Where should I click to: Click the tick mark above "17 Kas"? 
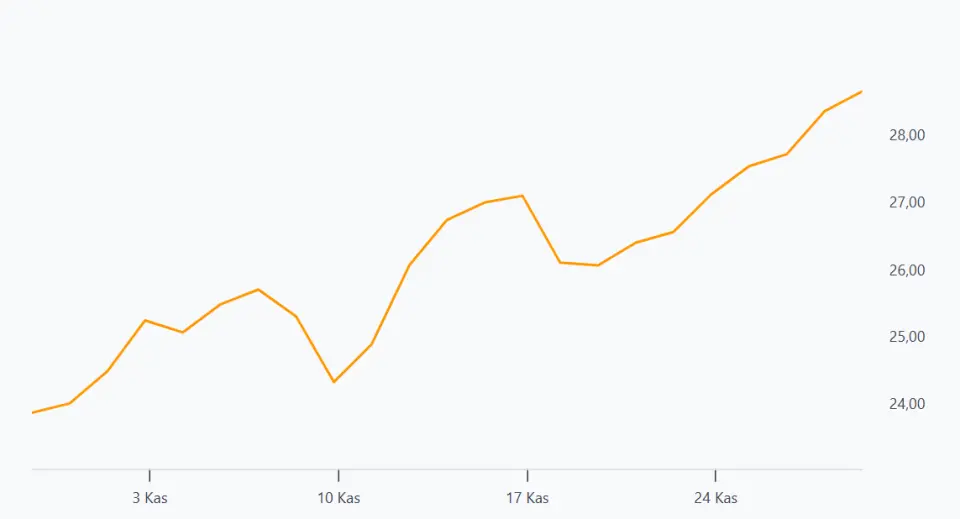click(x=527, y=476)
